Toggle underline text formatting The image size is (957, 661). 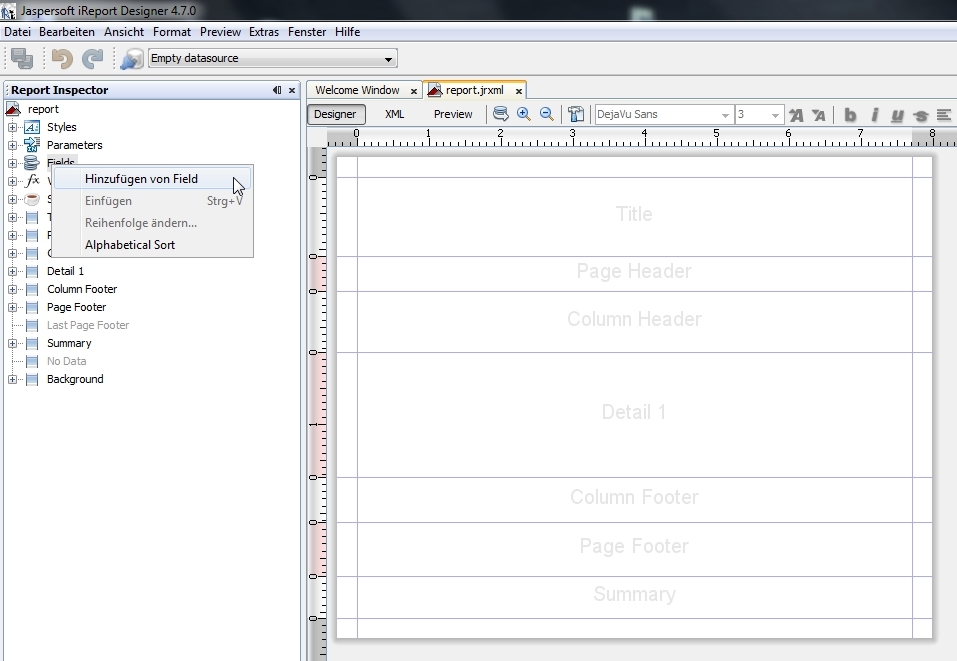(897, 115)
